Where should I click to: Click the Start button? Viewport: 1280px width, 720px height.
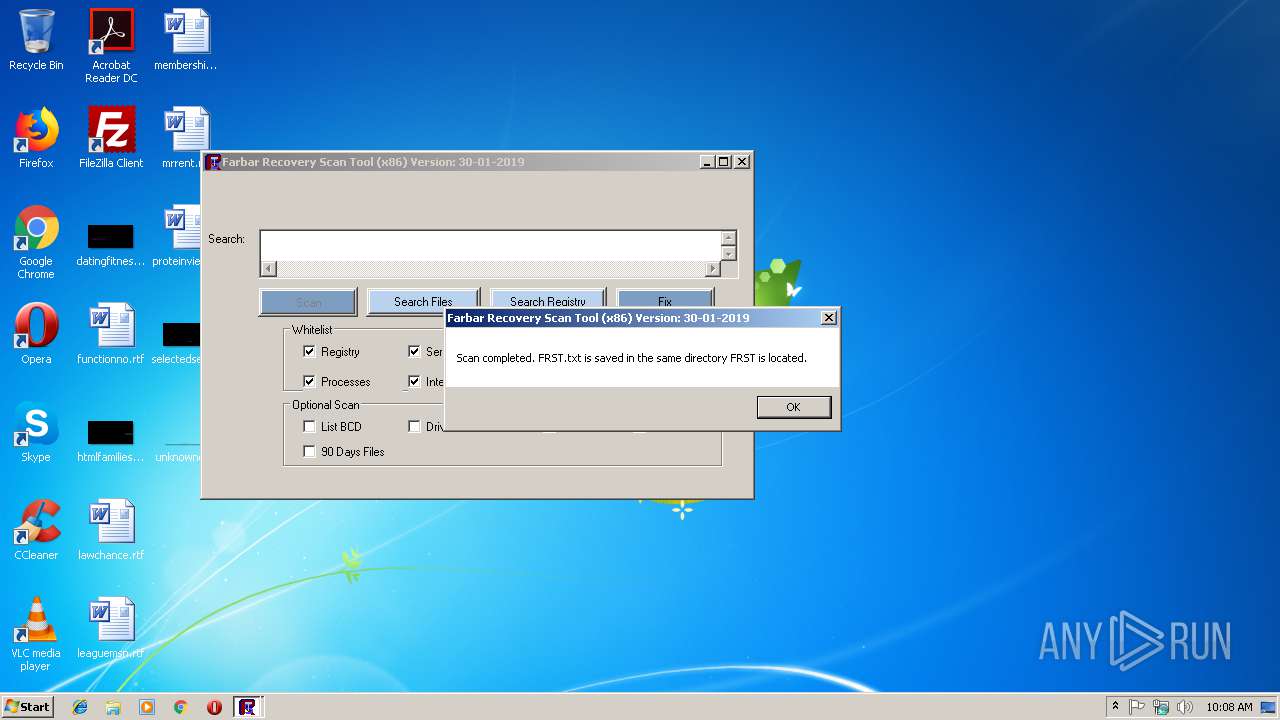(x=27, y=706)
